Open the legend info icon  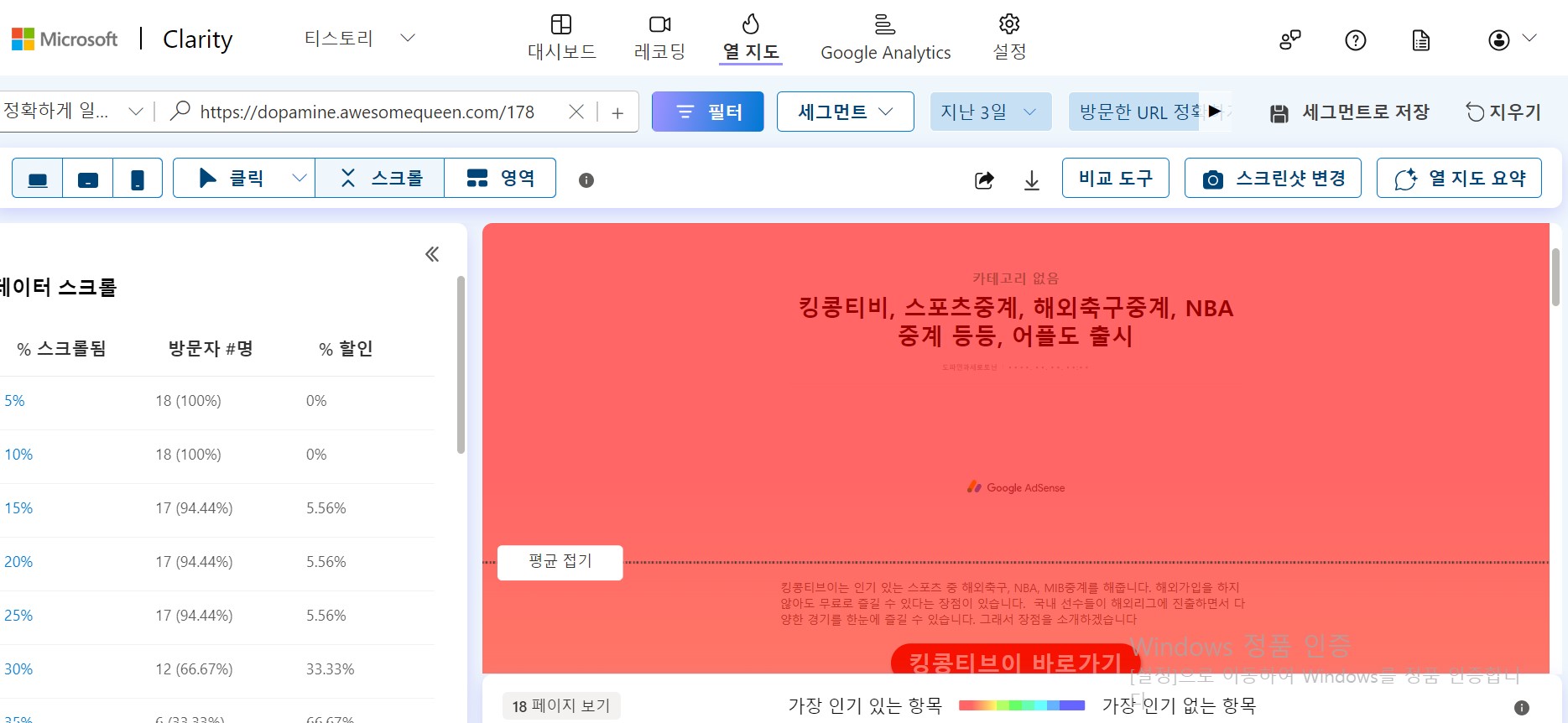click(x=1522, y=708)
